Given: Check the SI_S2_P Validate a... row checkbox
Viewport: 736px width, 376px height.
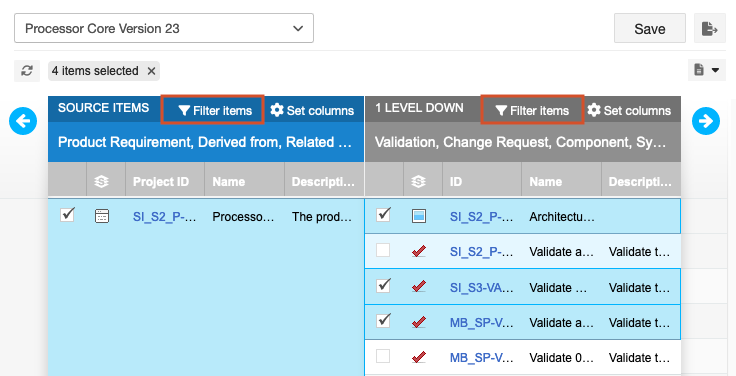Looking at the screenshot, I should click(383, 250).
